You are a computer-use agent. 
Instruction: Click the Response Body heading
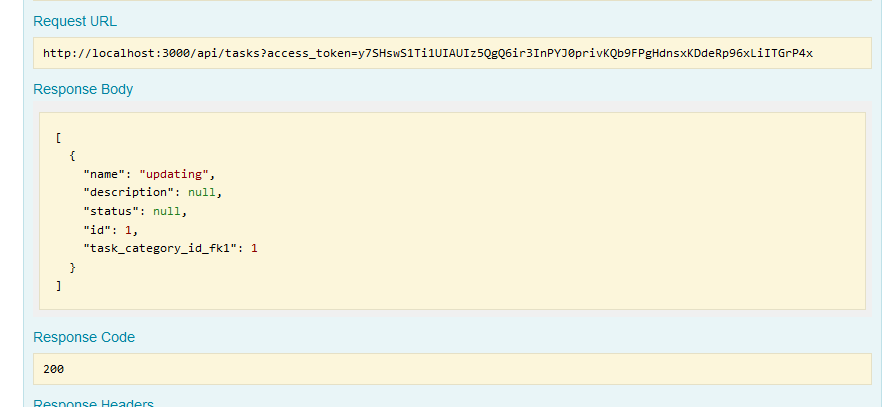(x=83, y=90)
